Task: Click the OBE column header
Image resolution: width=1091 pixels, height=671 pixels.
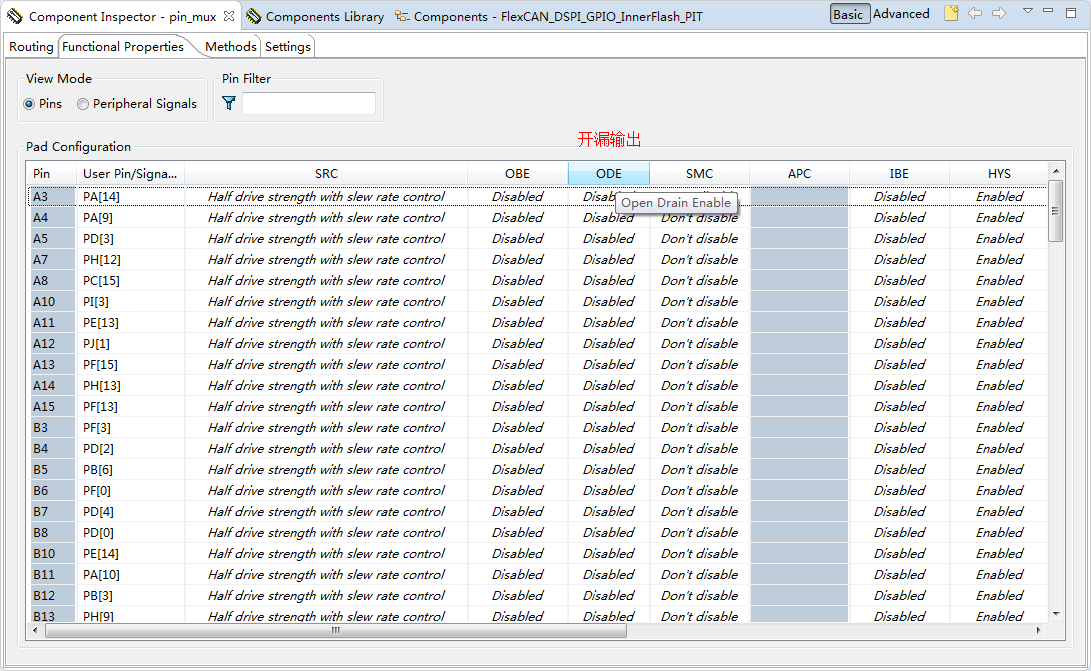Action: click(x=518, y=173)
